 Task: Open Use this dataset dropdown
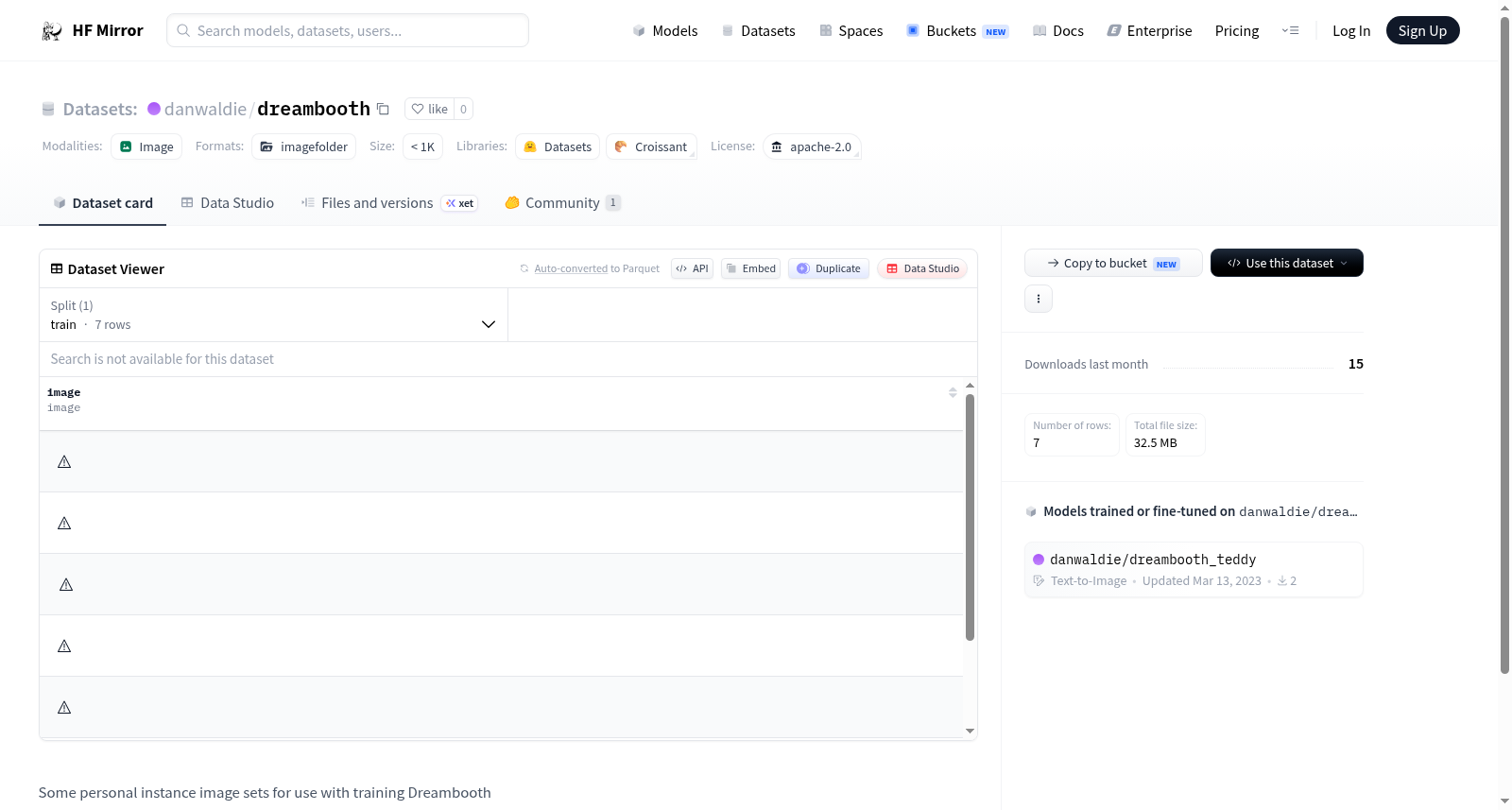(1287, 263)
